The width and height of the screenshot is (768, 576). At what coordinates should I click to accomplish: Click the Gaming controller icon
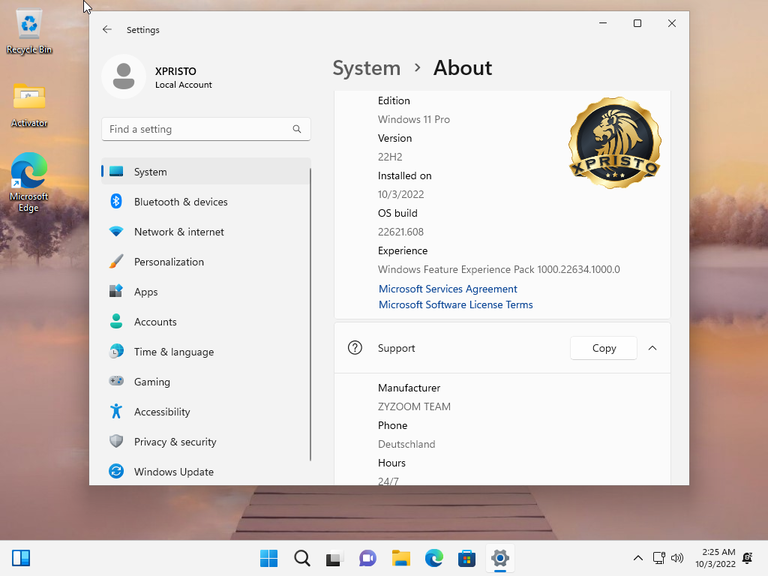click(116, 381)
